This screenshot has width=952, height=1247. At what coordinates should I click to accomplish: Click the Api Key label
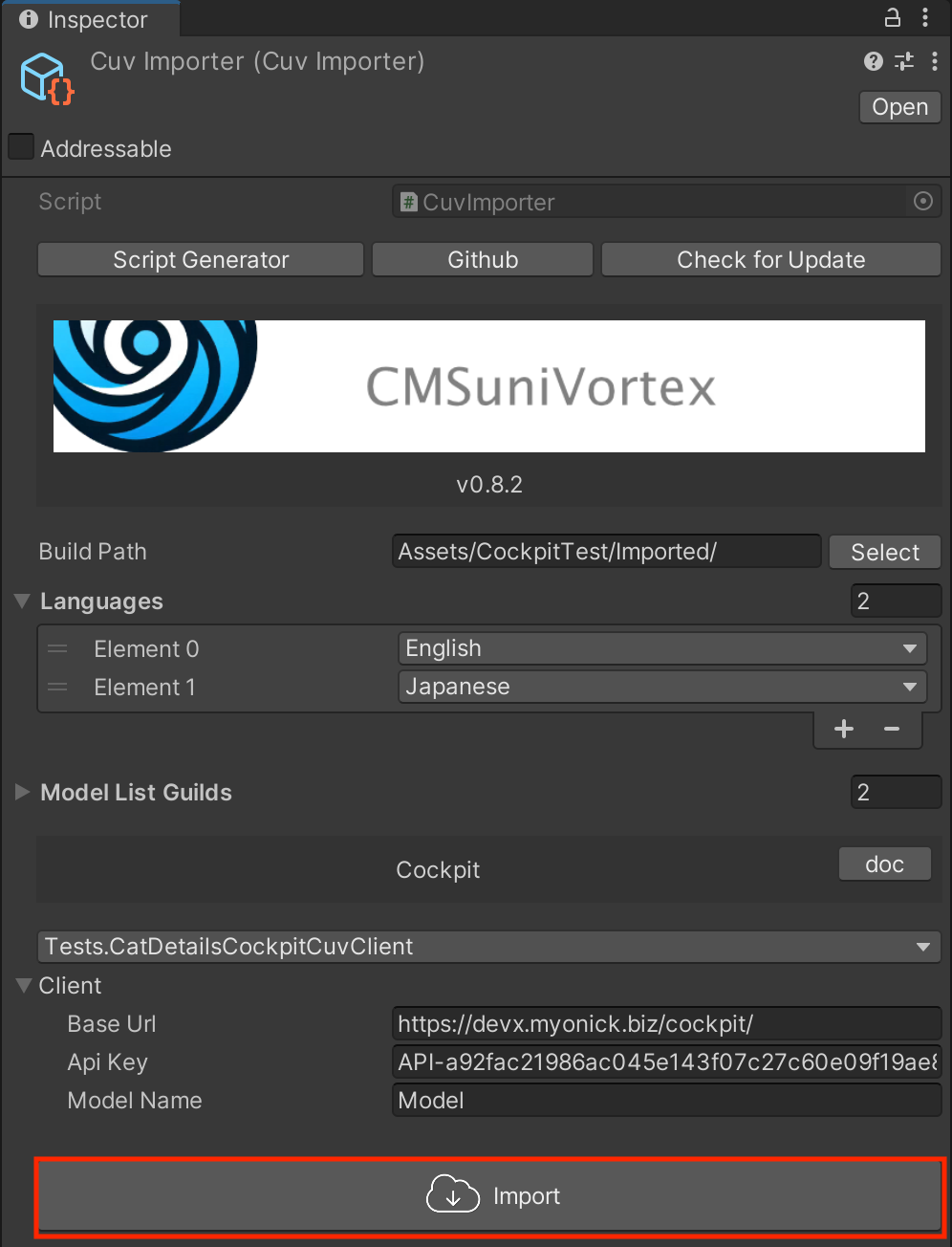tap(108, 1062)
